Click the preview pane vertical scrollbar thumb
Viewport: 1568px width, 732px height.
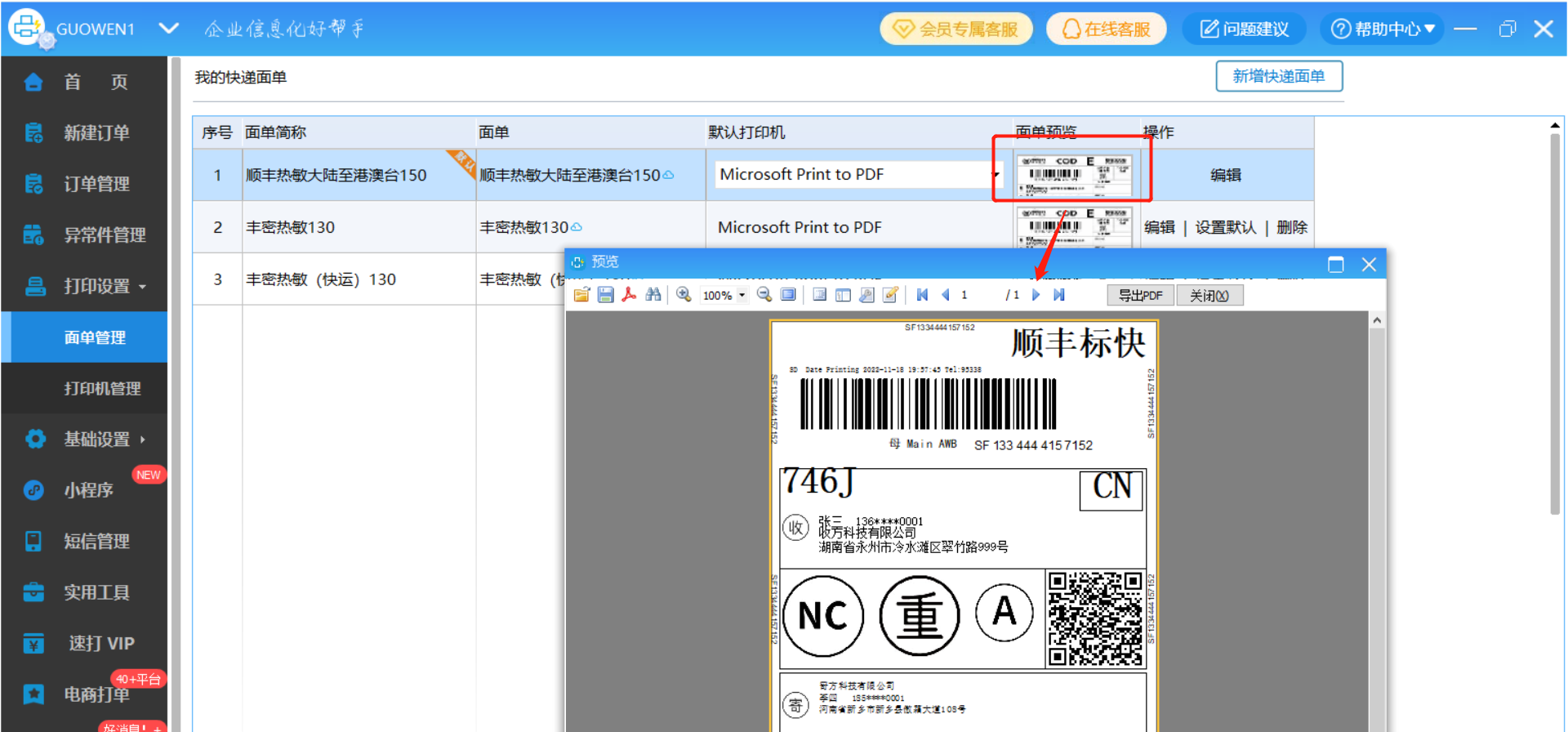click(1377, 531)
